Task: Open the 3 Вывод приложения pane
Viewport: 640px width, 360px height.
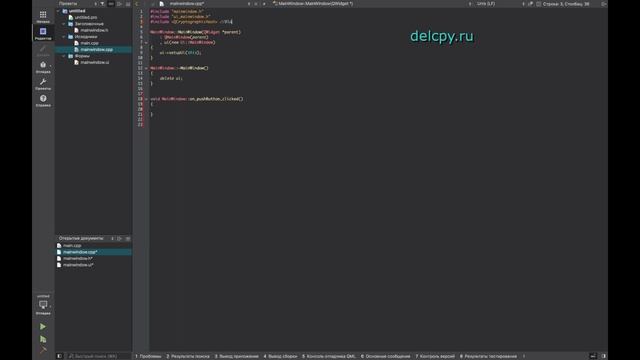Action: [x=237, y=356]
